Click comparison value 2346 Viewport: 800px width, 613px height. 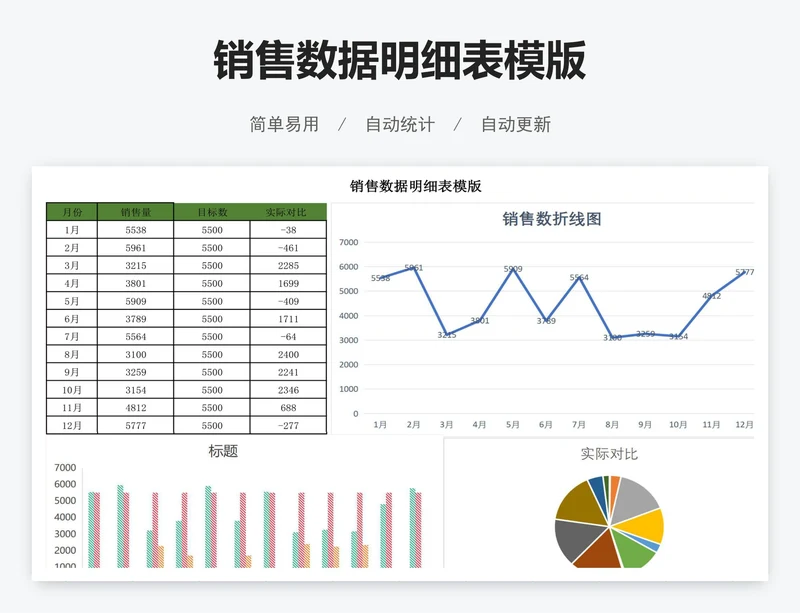pyautogui.click(x=288, y=390)
